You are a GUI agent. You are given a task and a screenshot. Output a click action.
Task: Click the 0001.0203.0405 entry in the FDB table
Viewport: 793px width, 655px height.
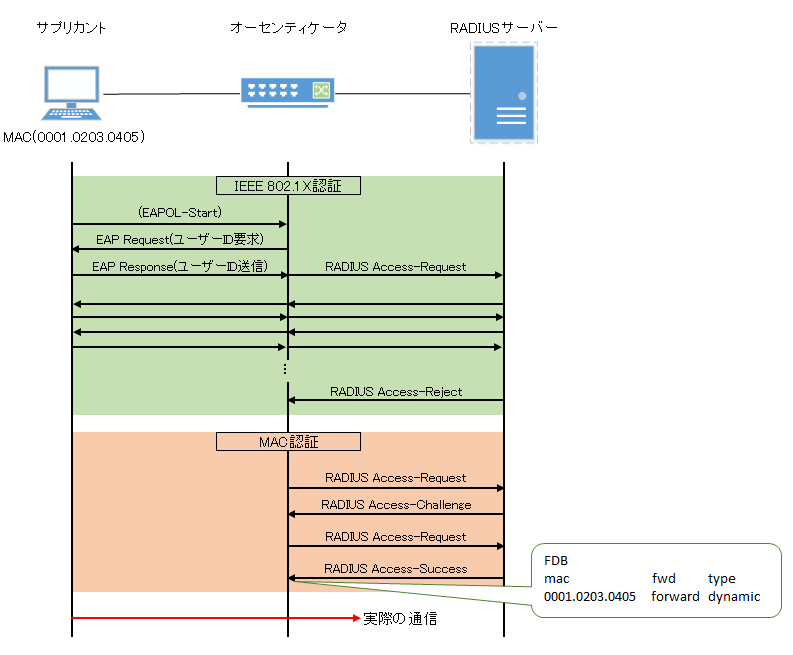pos(590,597)
